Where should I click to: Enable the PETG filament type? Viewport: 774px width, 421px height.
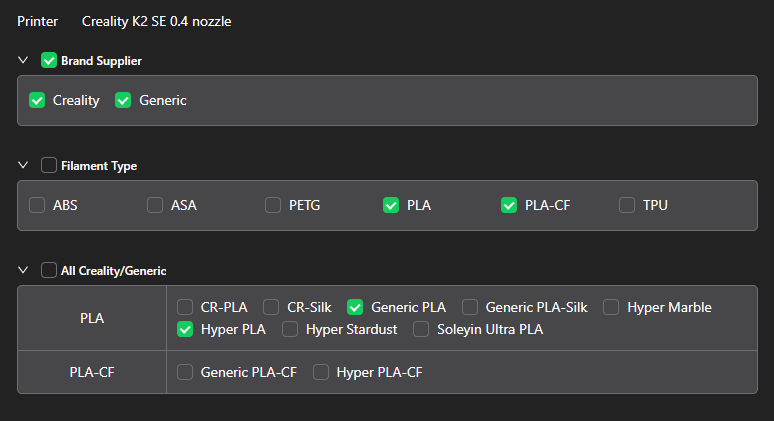[273, 205]
